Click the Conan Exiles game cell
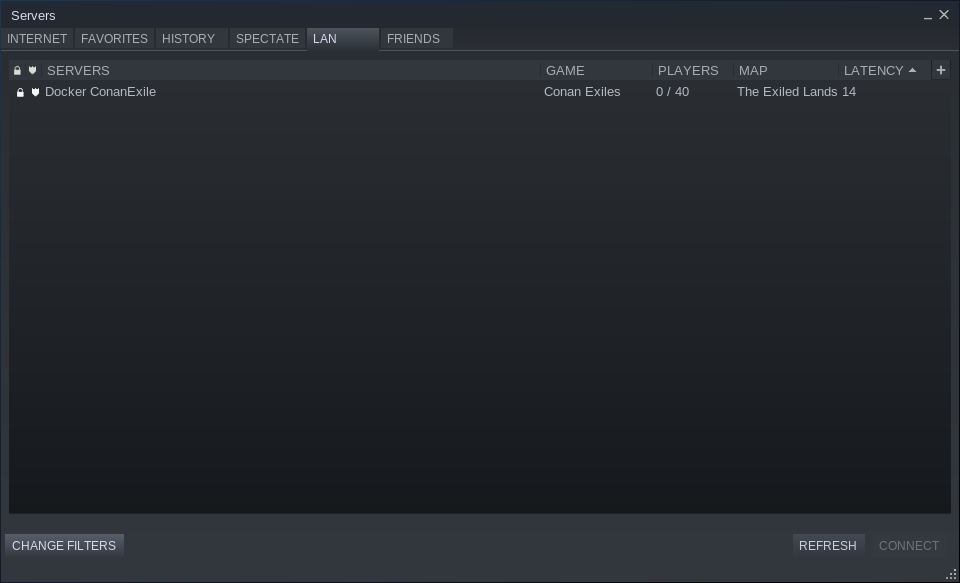960x583 pixels. (582, 92)
